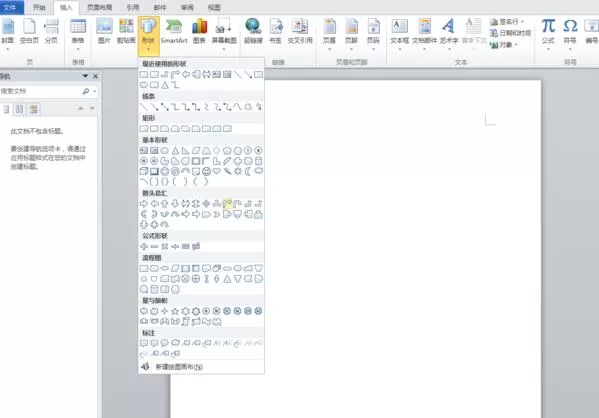Choose the flowchart document shape
Viewport: 599px width, 418px height.
tap(206, 269)
